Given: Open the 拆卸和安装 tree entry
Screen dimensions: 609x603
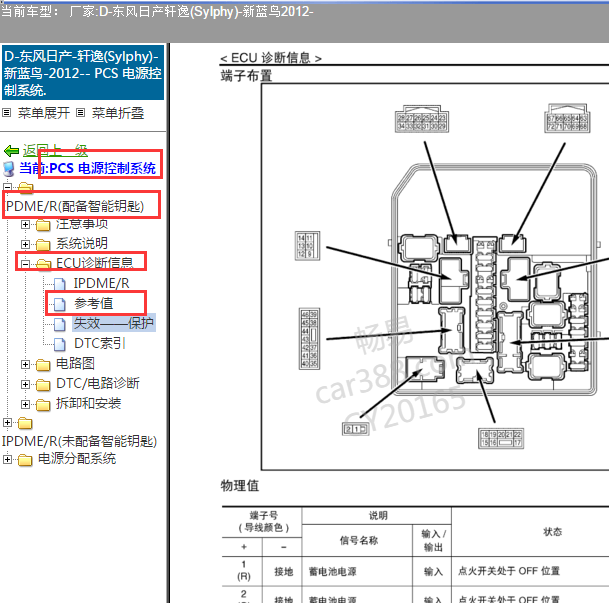Looking at the screenshot, I should click(x=89, y=403).
